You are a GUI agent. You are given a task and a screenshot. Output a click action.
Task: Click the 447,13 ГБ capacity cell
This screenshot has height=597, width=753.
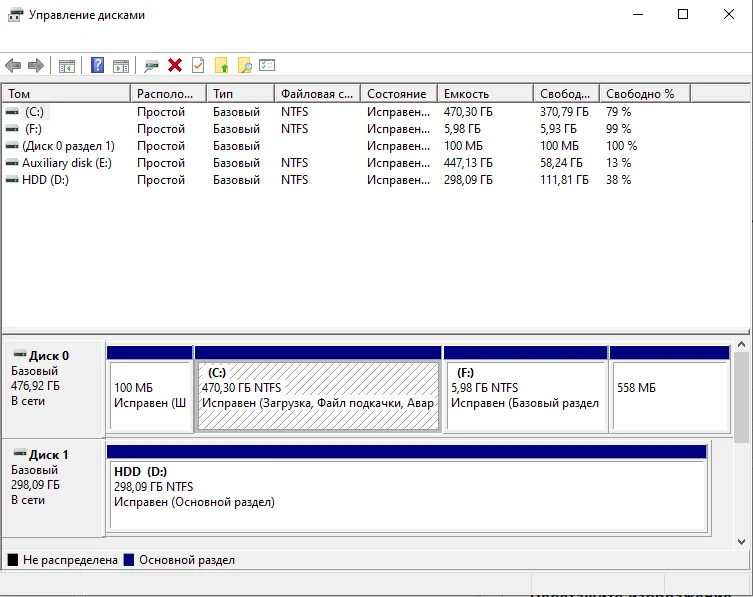pos(468,163)
